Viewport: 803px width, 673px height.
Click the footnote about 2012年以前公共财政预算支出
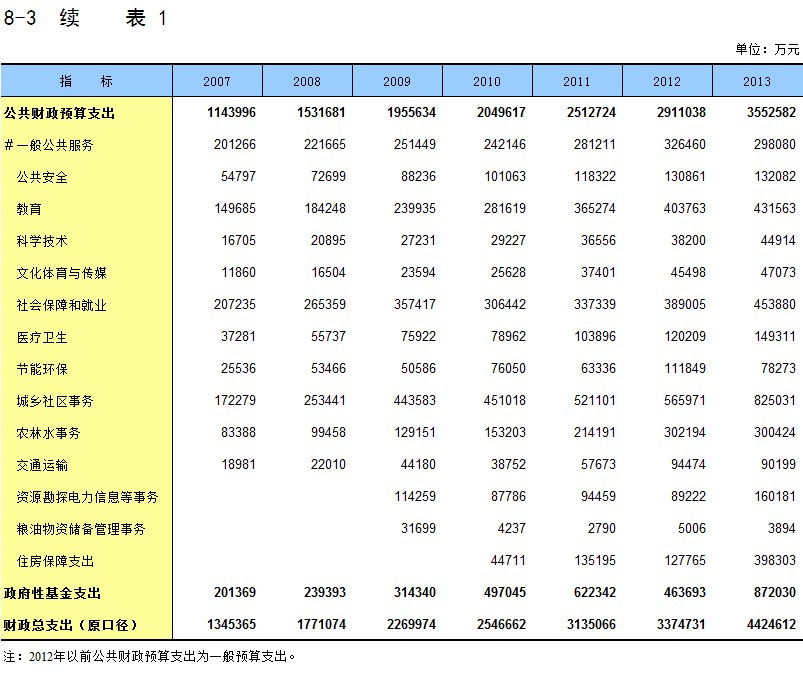(x=150, y=657)
